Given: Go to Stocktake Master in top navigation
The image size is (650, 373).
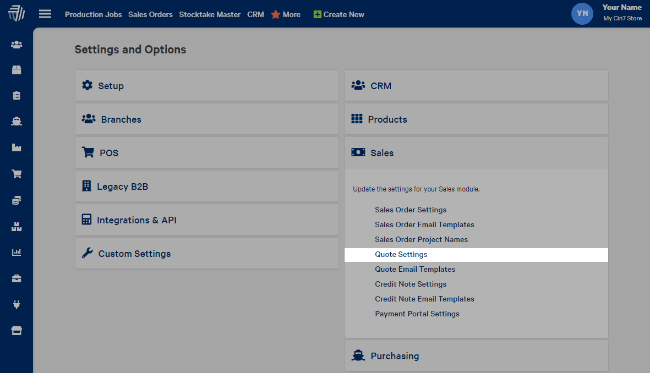Looking at the screenshot, I should [210, 15].
